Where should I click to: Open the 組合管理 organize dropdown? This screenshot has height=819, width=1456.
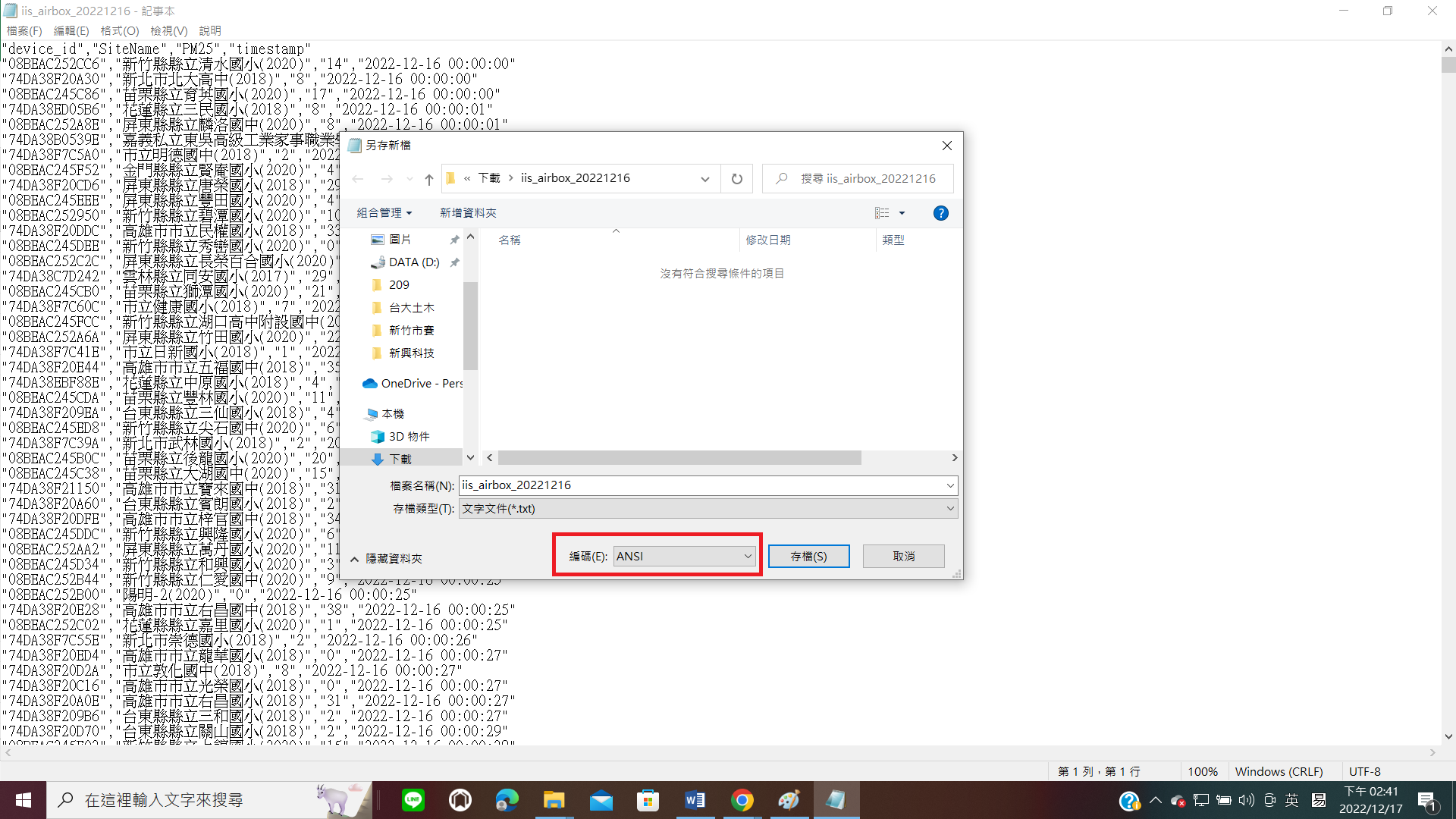(x=384, y=213)
